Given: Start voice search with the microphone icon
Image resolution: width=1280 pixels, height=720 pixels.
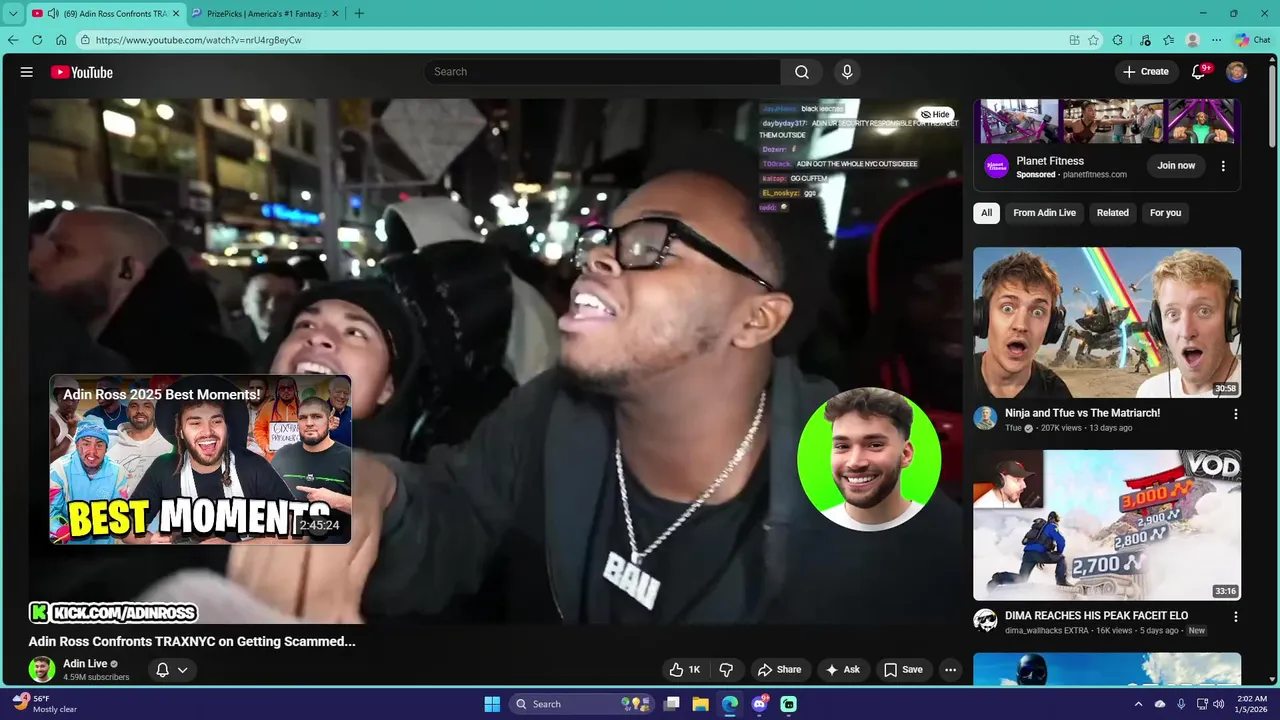Looking at the screenshot, I should tap(847, 72).
